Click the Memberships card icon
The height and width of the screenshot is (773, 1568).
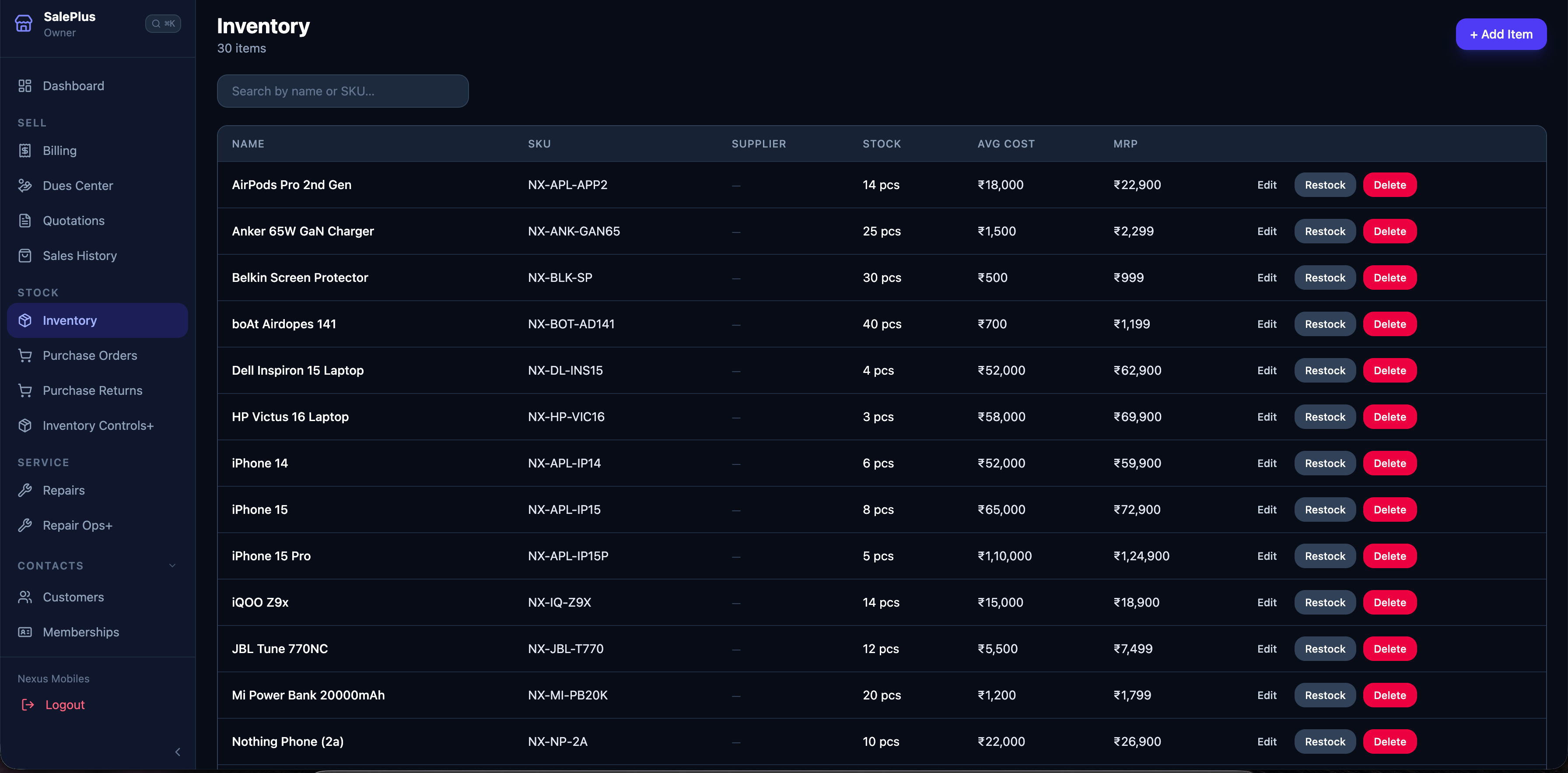[x=25, y=632]
